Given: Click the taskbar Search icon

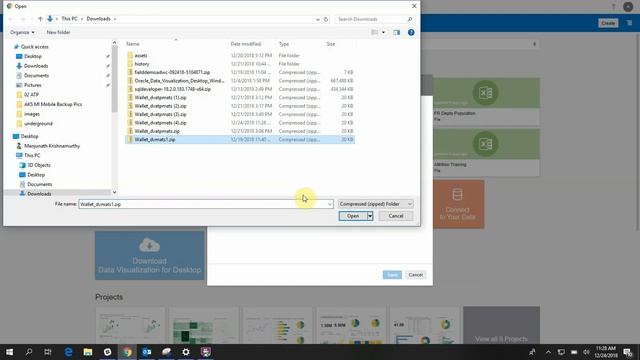Looking at the screenshot, I should [29, 352].
